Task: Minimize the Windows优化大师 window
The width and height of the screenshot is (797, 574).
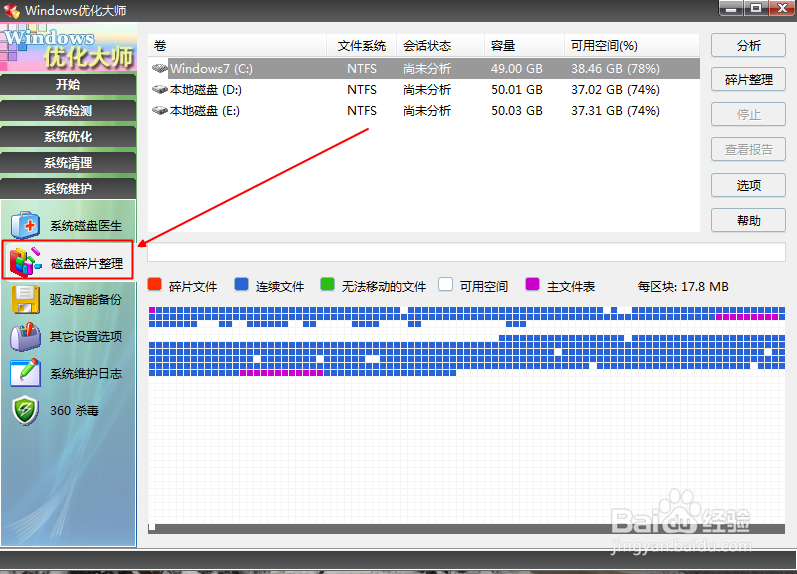Action: (x=731, y=8)
